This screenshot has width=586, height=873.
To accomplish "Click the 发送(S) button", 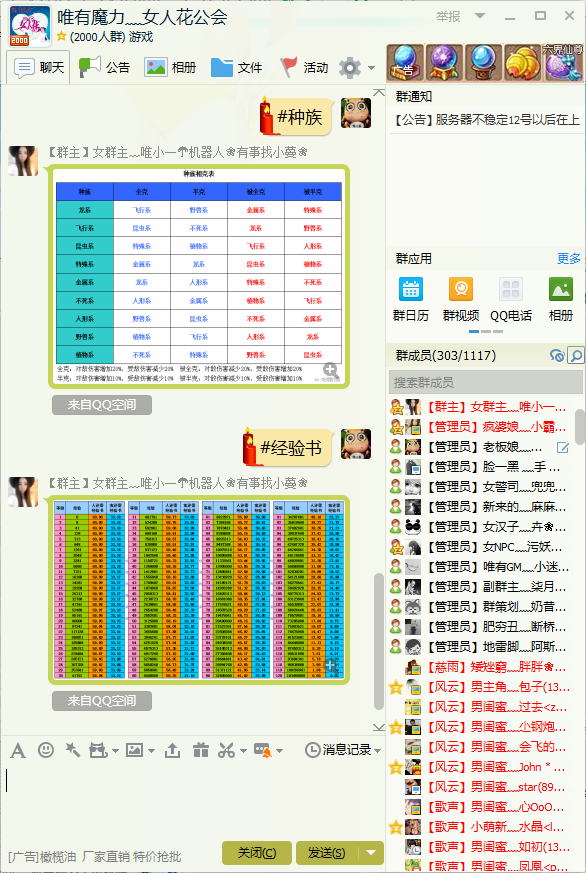I will point(328,852).
